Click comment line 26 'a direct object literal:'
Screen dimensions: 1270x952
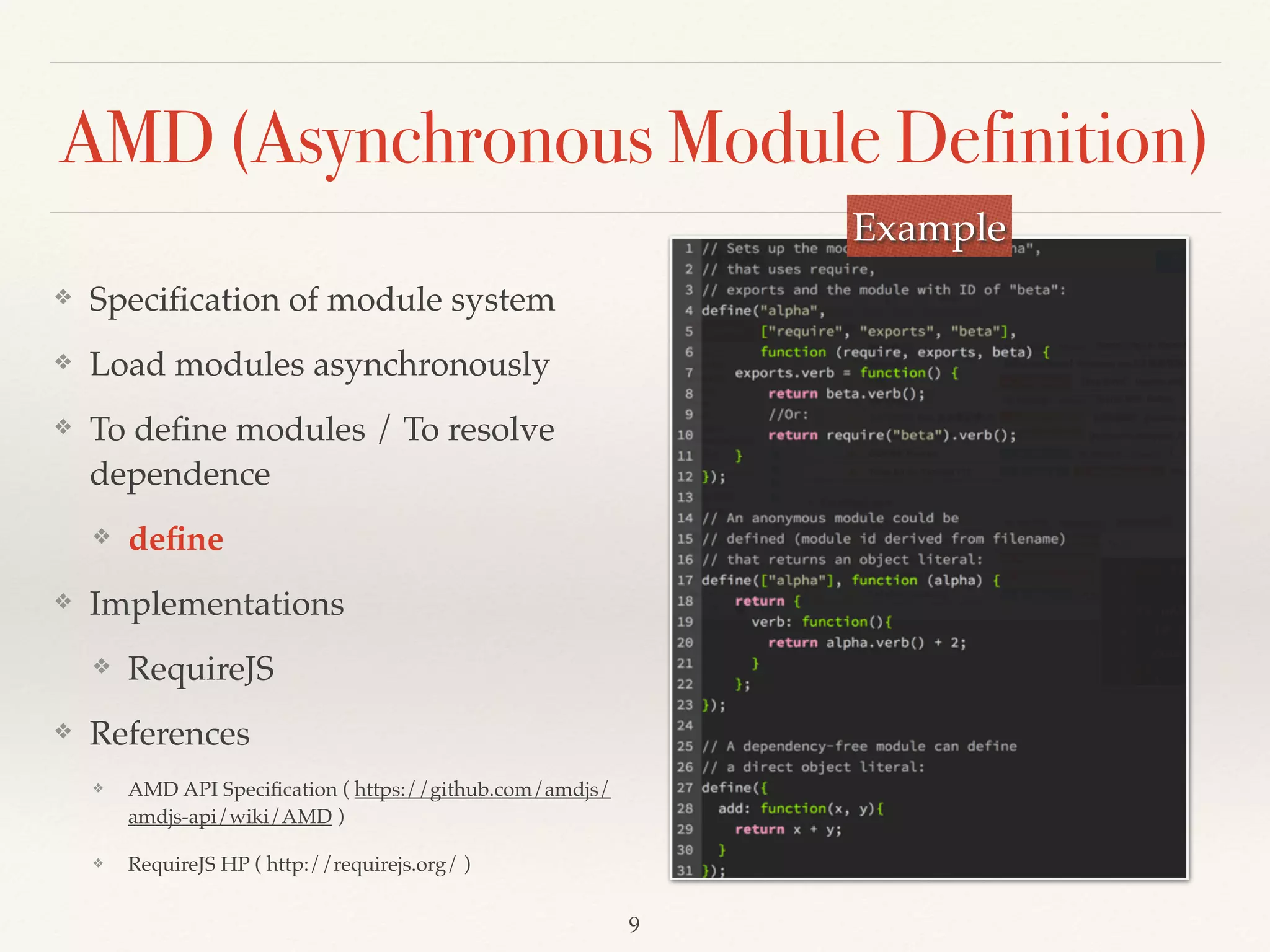pos(813,767)
